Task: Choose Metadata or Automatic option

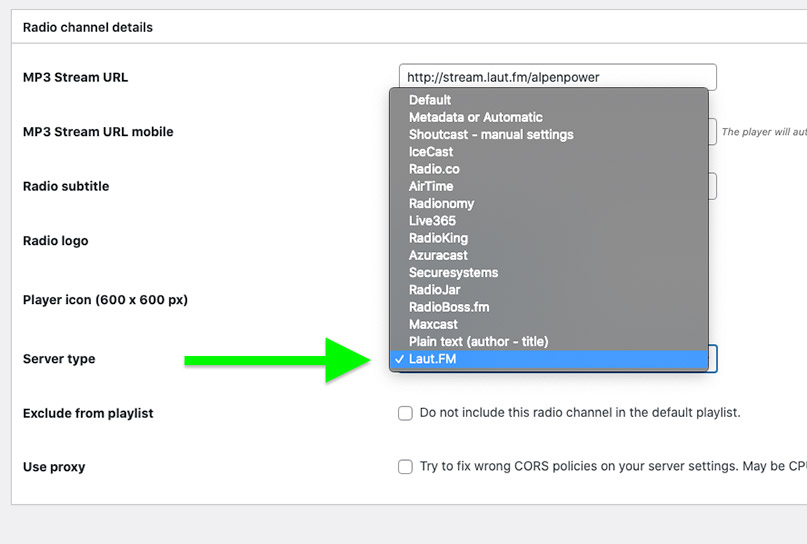Action: (x=475, y=117)
